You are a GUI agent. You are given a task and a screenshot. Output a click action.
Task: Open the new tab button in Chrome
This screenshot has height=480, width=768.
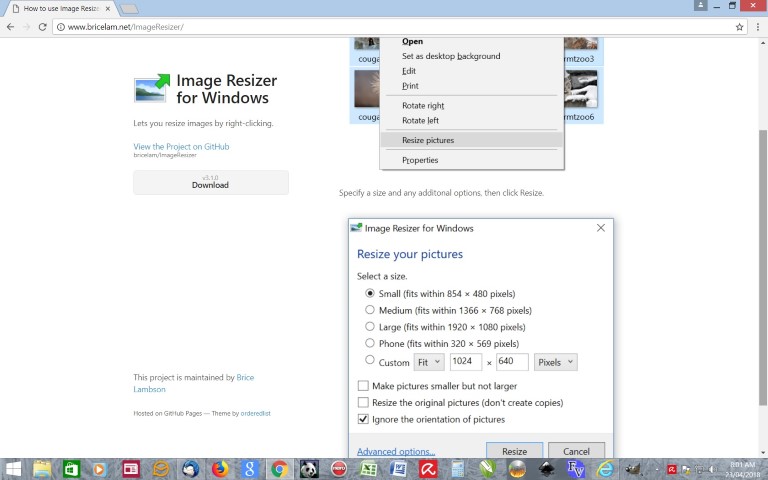pos(129,8)
